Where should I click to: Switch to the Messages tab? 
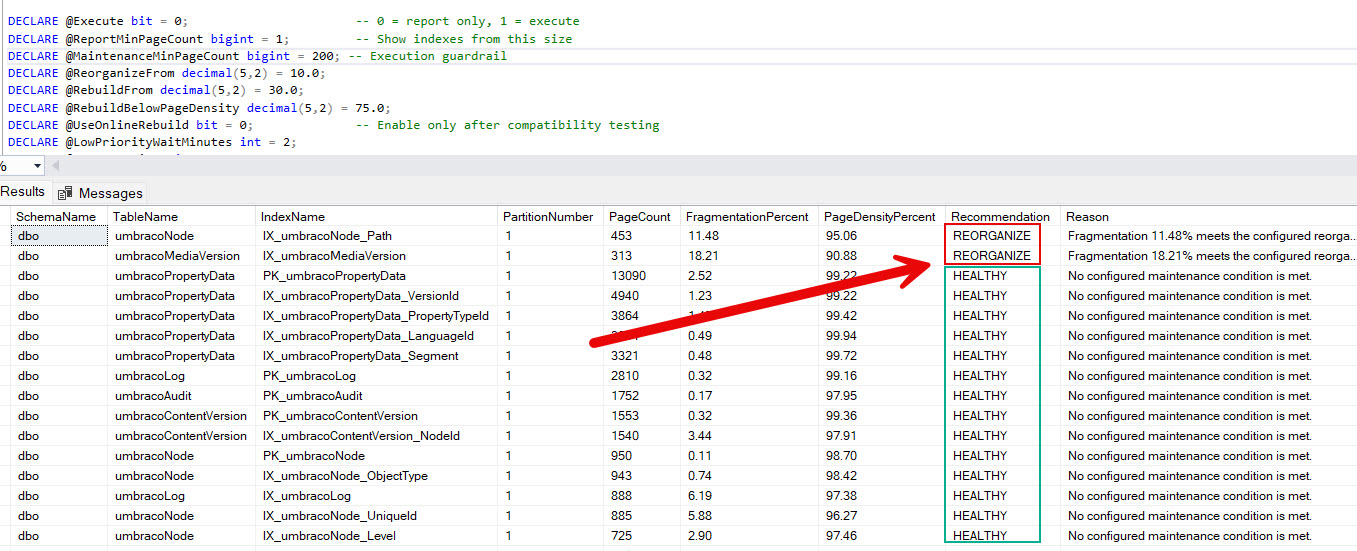click(x=100, y=193)
